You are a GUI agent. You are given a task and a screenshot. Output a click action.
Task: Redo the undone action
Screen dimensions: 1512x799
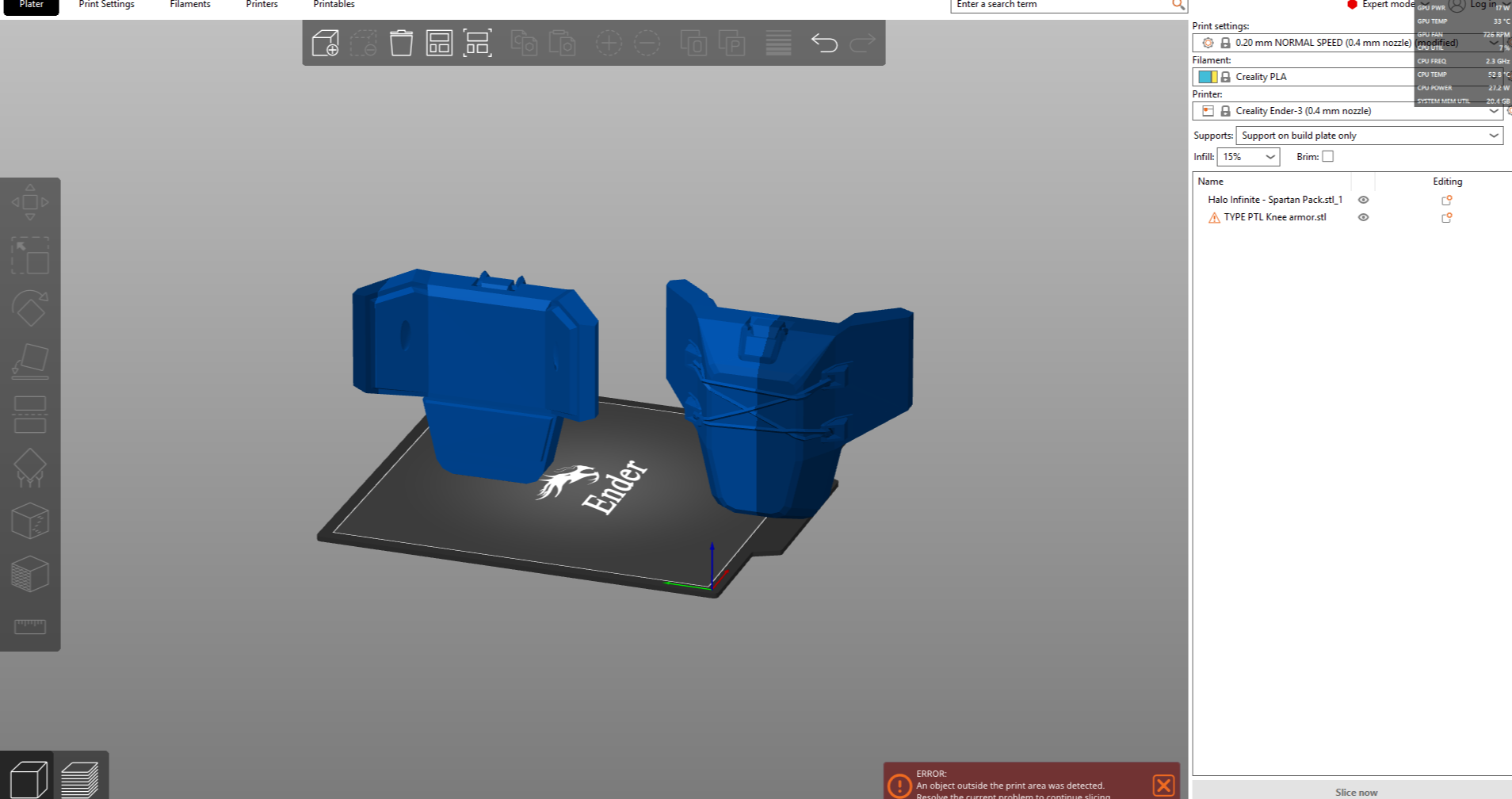862,43
